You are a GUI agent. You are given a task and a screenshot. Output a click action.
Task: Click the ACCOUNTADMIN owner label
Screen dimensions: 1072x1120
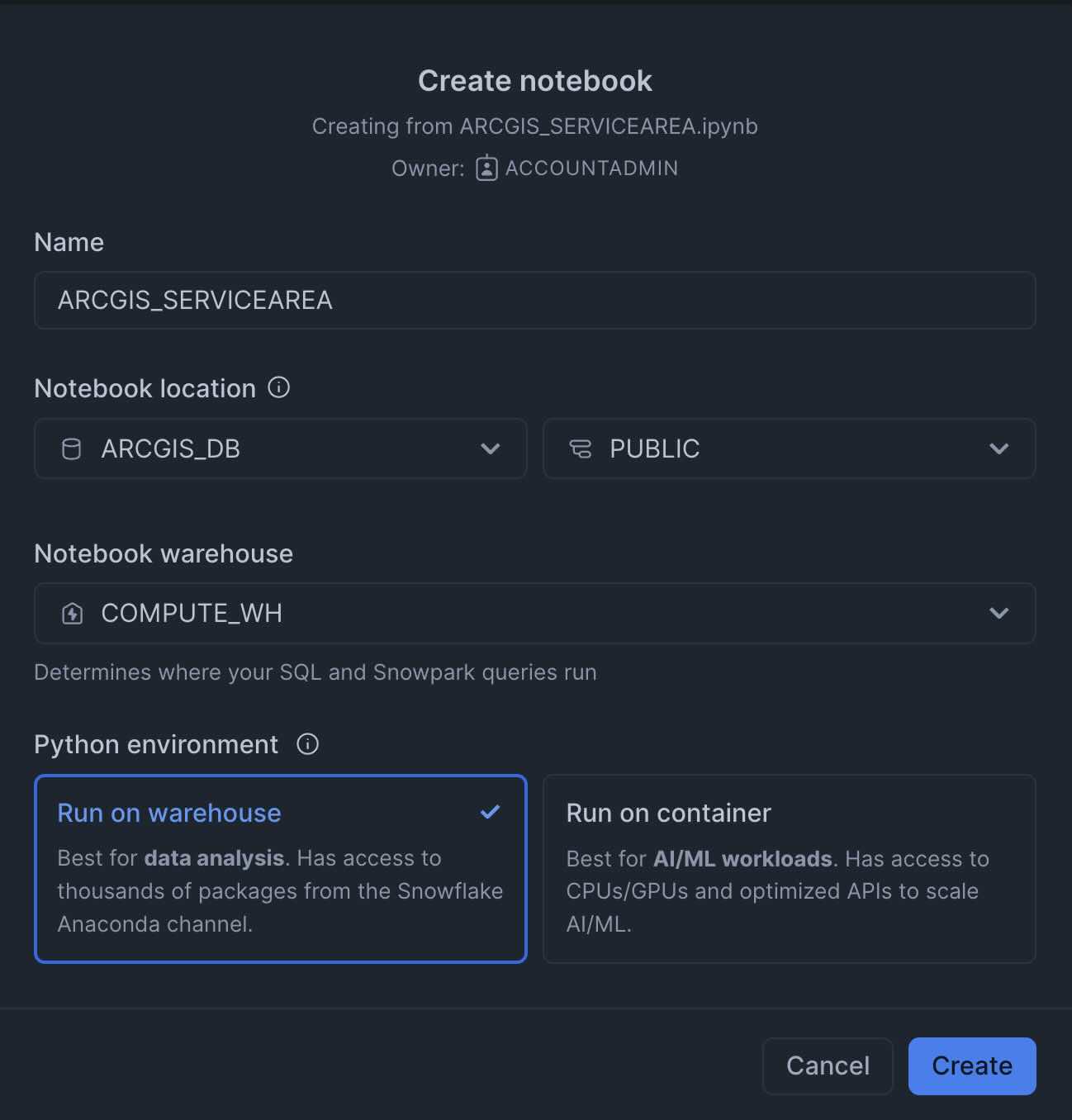(591, 168)
